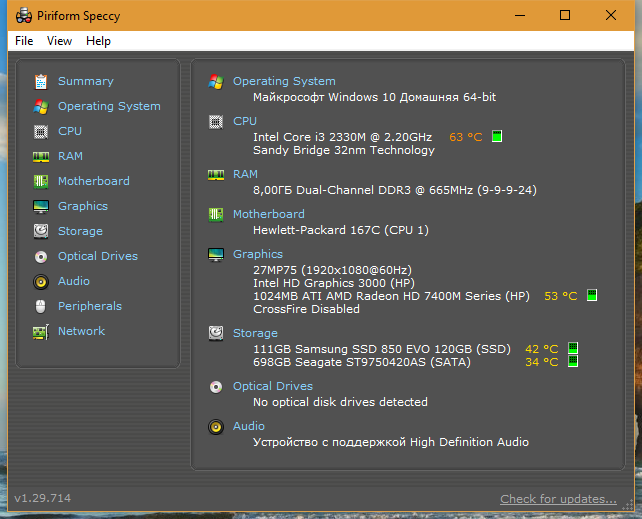Click the Windows flag icon beside sidebar Operating System
642x519 pixels.
point(41,106)
